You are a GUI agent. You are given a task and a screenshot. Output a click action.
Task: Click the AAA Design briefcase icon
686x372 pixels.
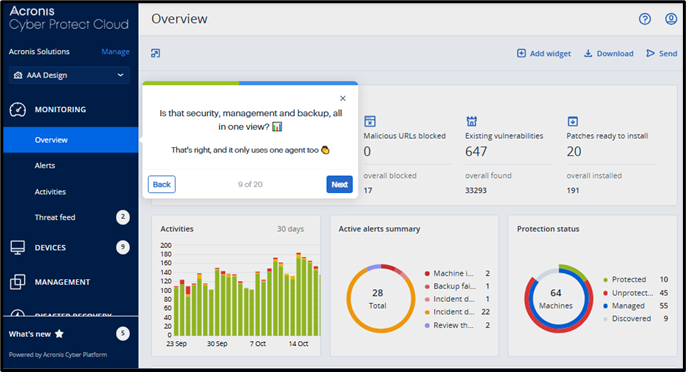click(x=18, y=75)
